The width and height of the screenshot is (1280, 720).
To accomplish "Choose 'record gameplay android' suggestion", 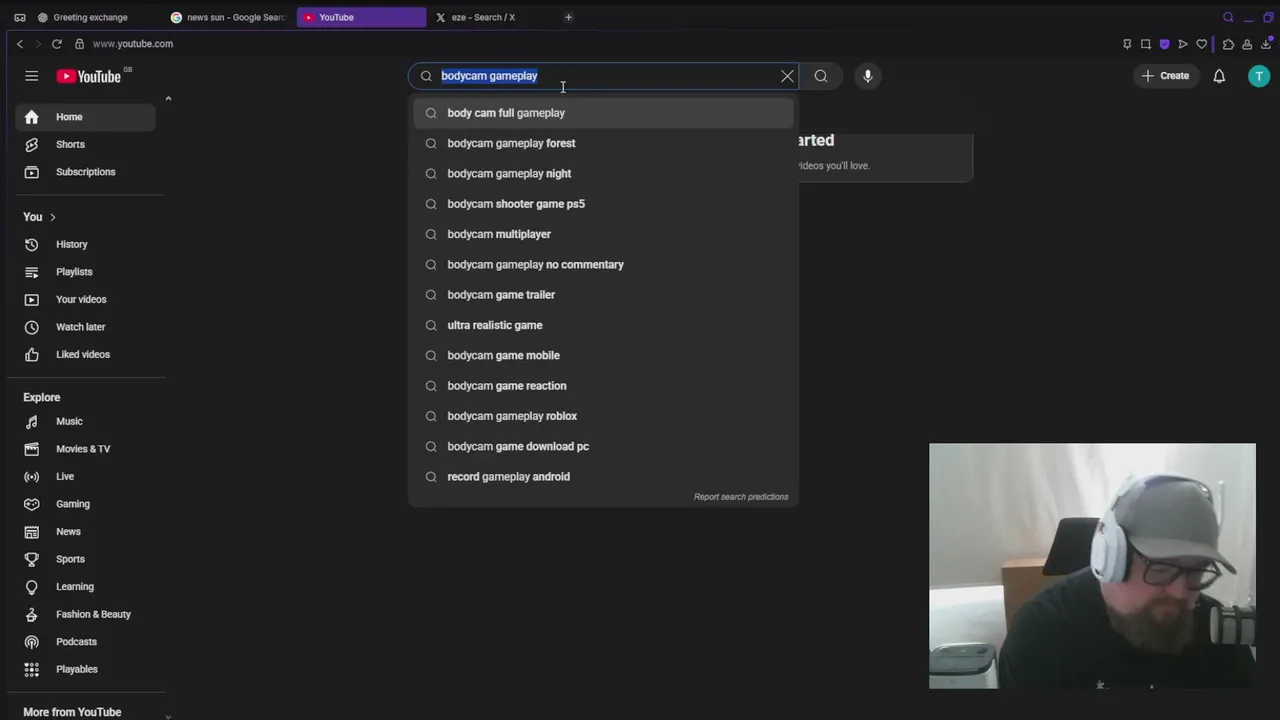I will click(x=603, y=477).
